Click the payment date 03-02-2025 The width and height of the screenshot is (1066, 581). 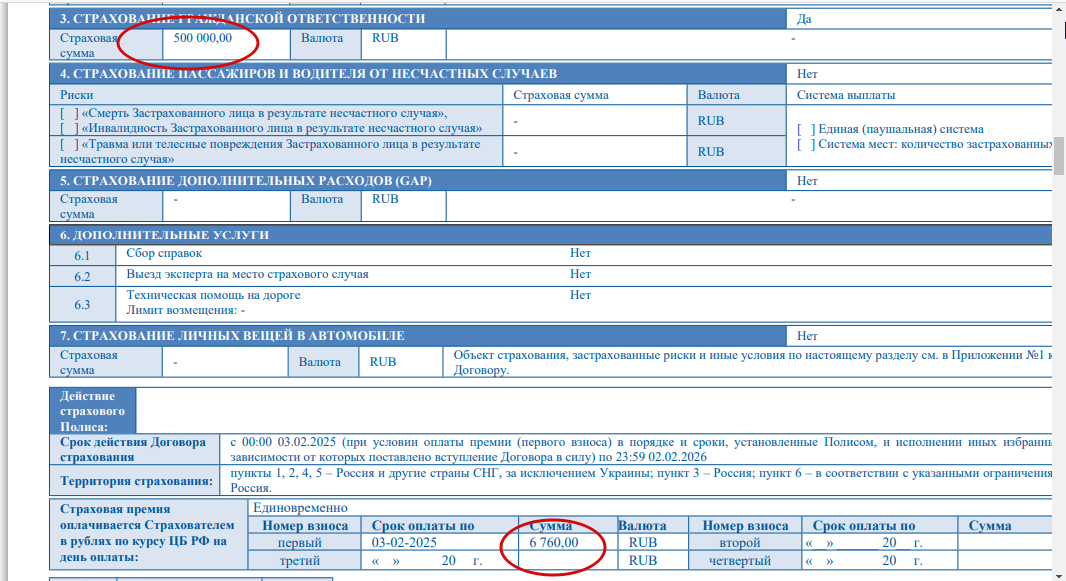tap(404, 542)
